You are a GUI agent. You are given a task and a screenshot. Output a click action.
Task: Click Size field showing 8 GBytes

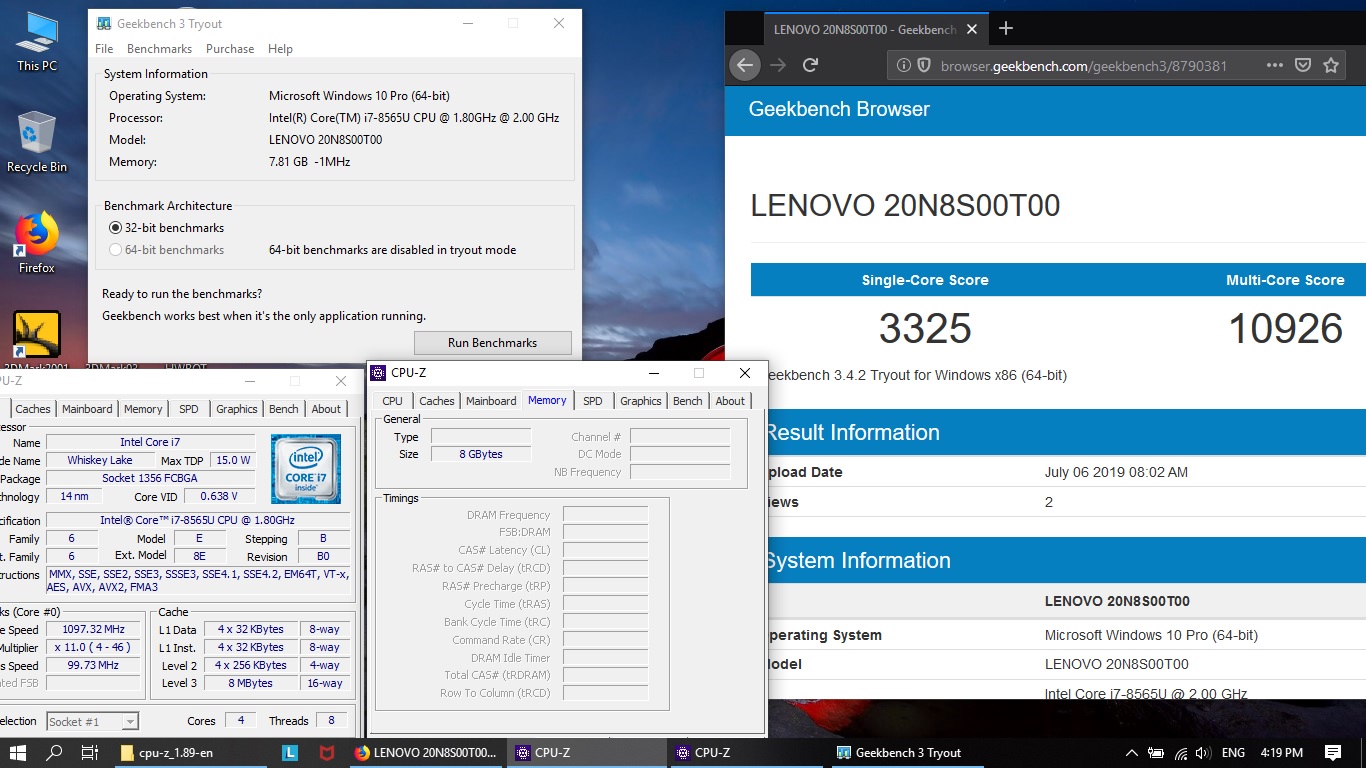tap(481, 454)
